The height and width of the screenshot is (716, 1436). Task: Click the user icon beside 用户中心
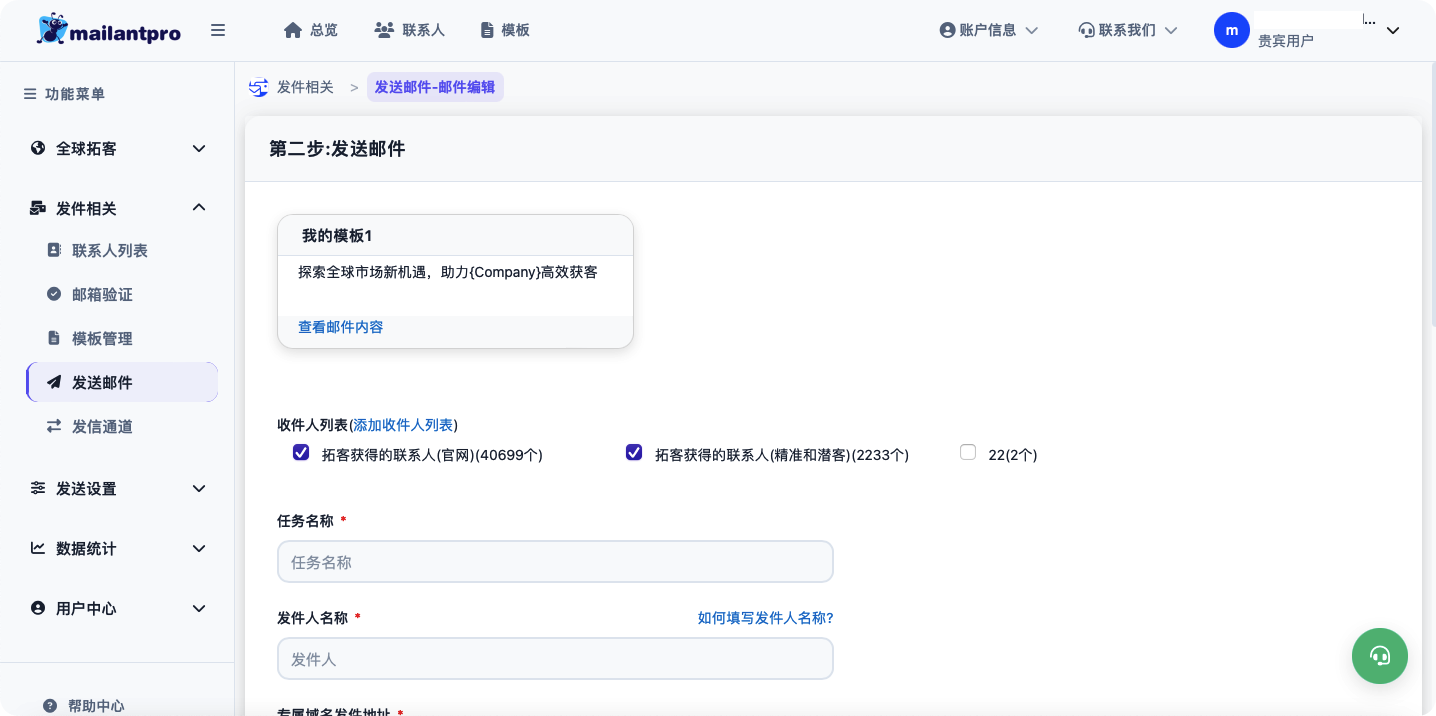[38, 608]
